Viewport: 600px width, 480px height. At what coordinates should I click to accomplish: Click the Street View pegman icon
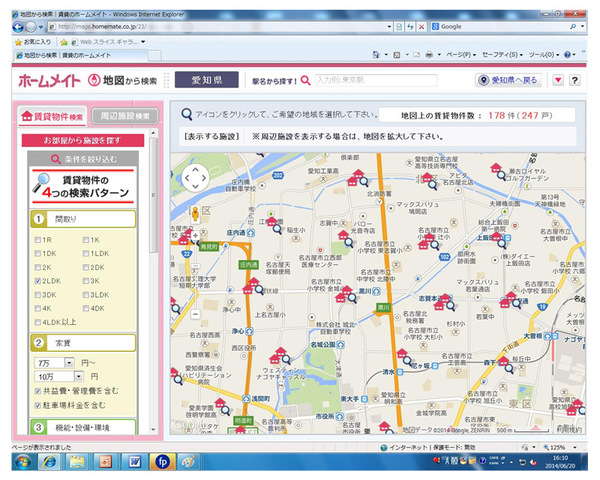click(195, 214)
